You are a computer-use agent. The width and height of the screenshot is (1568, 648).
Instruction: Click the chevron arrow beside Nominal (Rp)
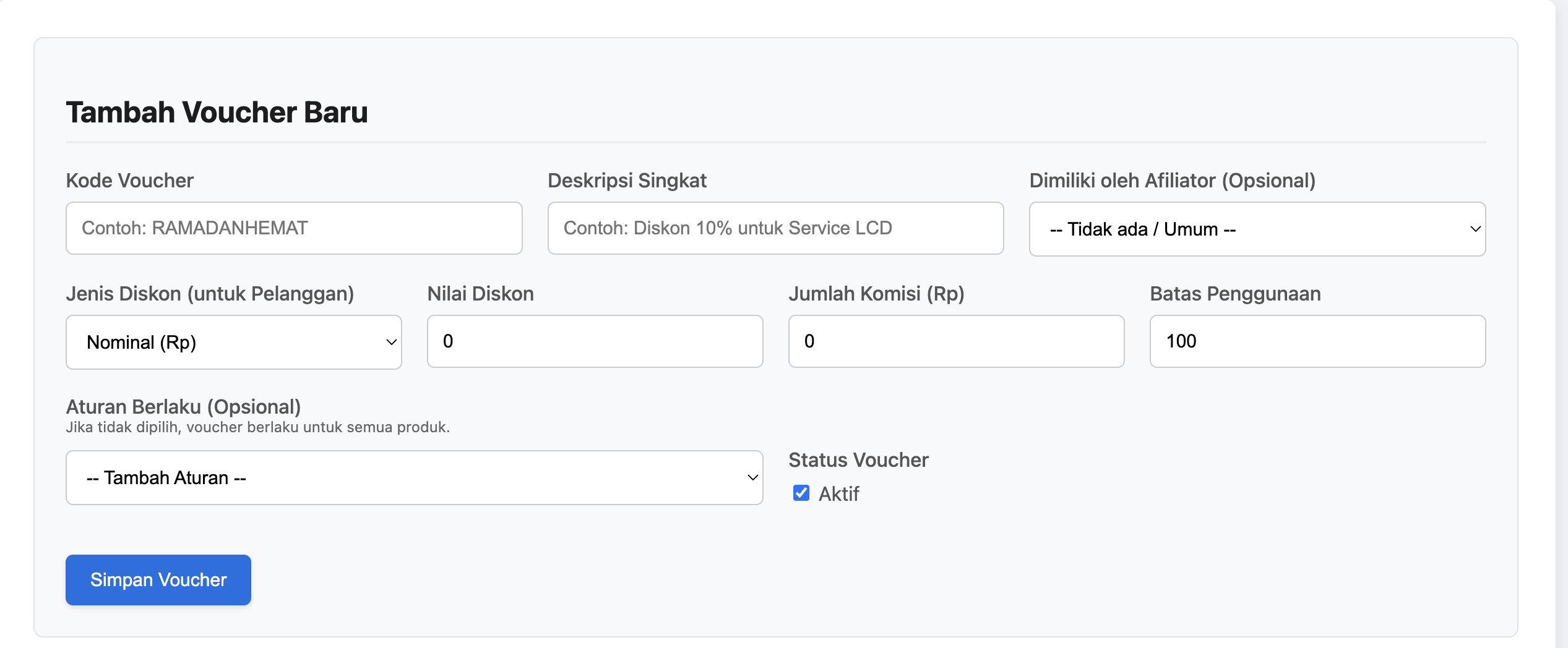pyautogui.click(x=391, y=343)
